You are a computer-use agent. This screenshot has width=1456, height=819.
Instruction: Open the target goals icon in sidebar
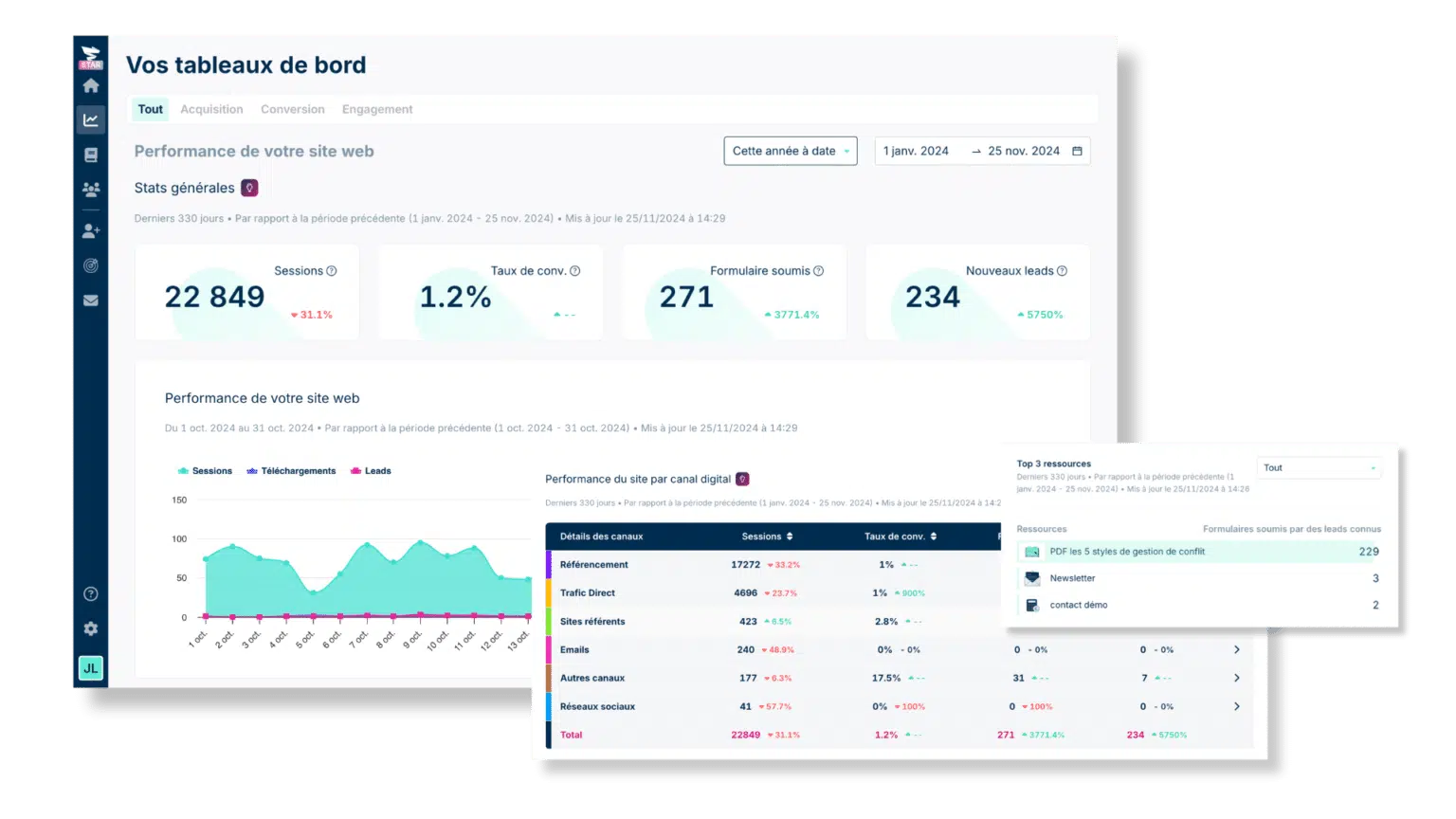91,266
